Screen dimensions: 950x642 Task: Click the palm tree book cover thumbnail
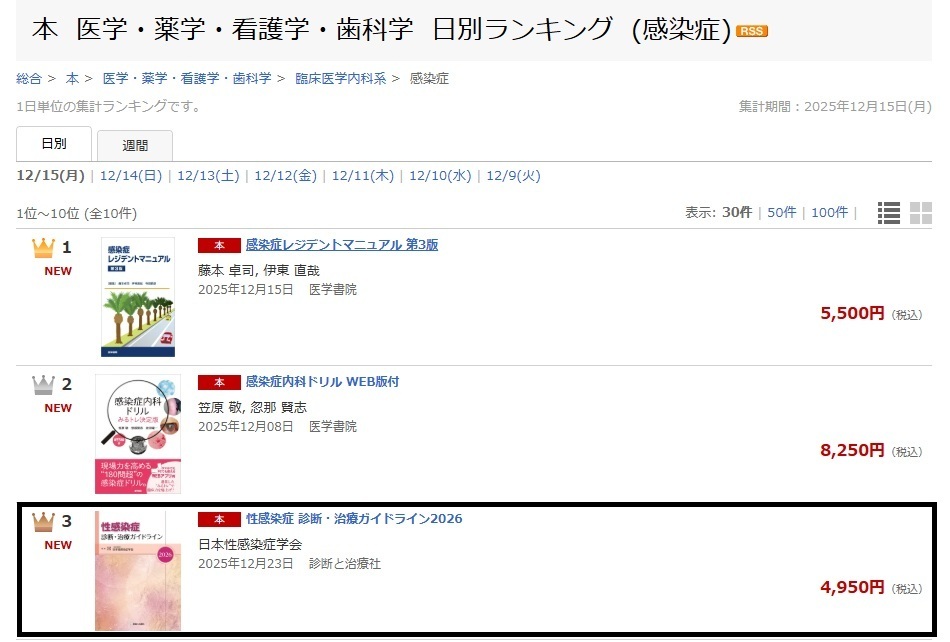(x=138, y=297)
